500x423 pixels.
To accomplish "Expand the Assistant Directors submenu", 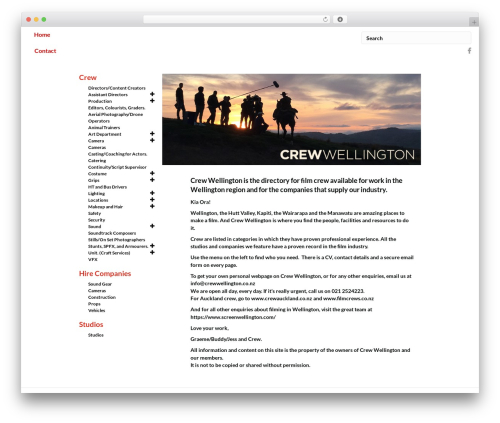I will [x=152, y=94].
